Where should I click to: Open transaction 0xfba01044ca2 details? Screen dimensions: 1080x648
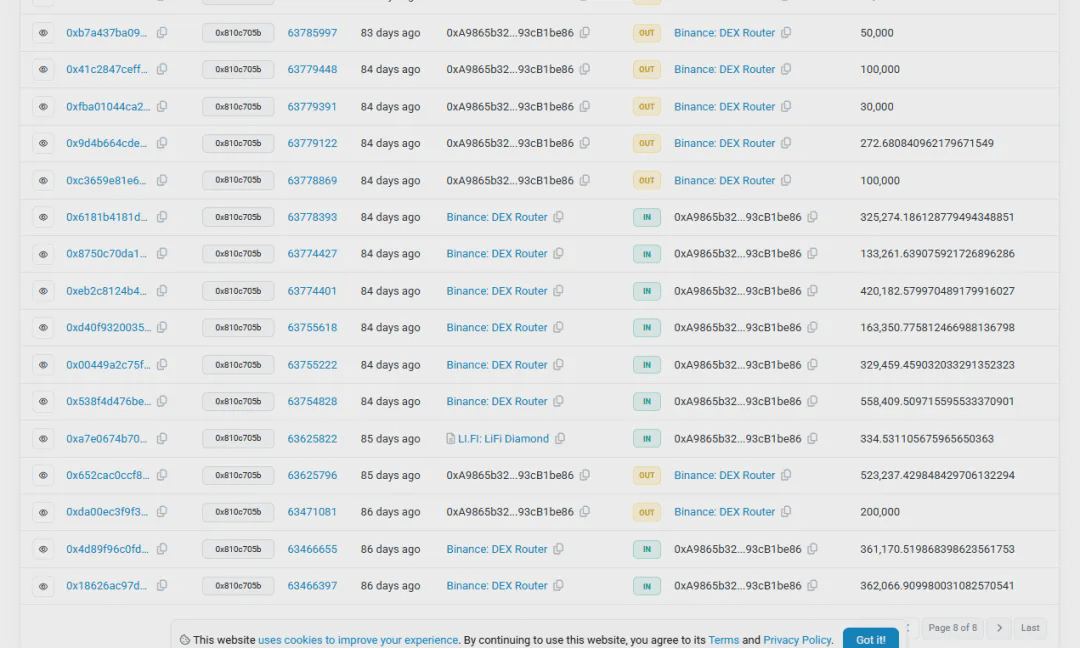click(x=108, y=107)
